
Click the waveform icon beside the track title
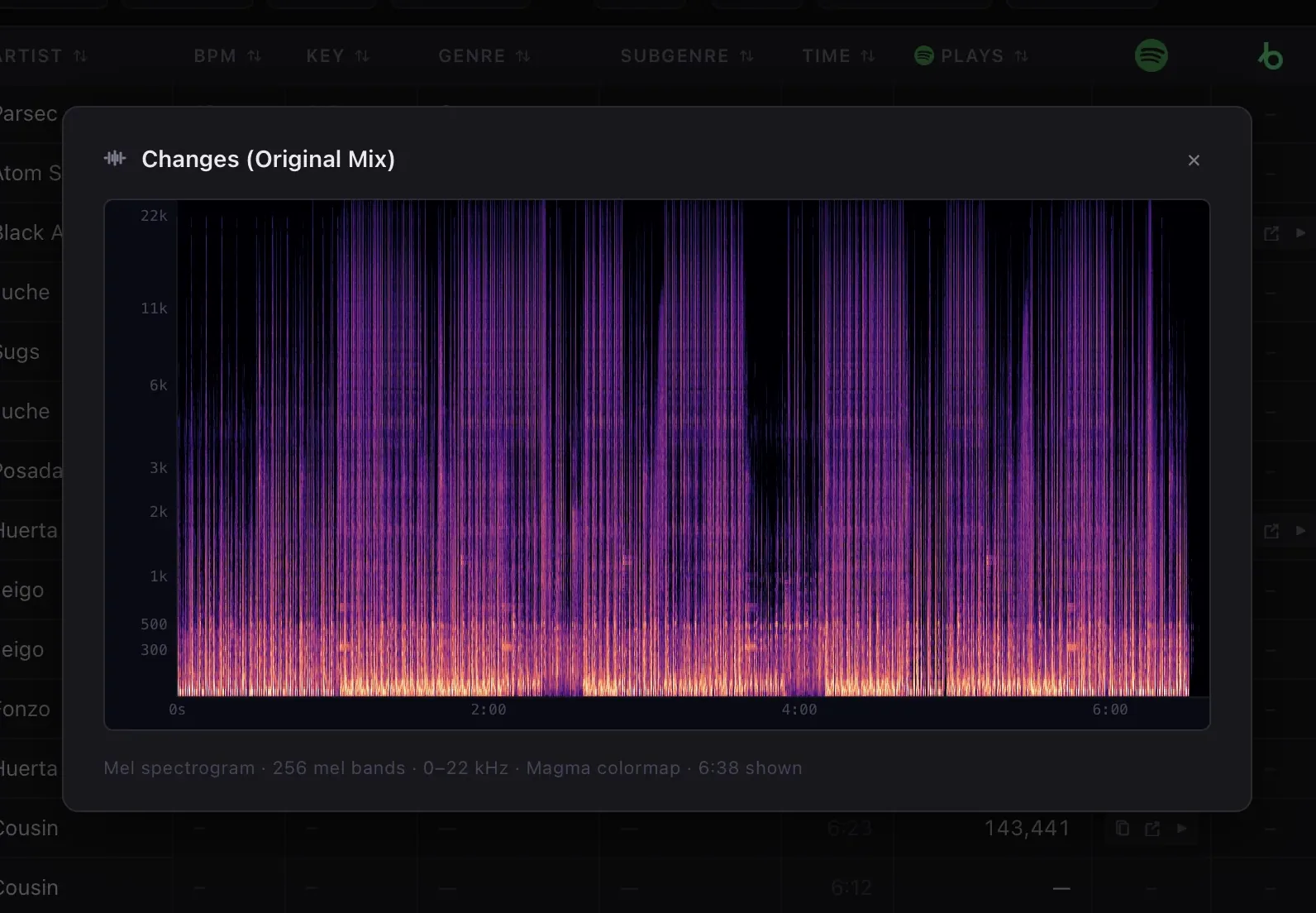tap(115, 158)
